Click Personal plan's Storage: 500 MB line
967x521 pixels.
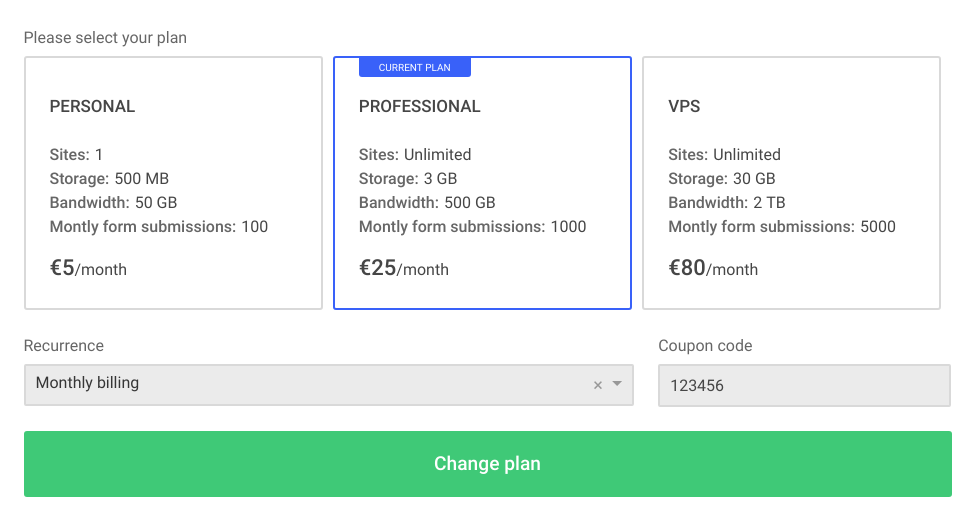click(x=109, y=178)
